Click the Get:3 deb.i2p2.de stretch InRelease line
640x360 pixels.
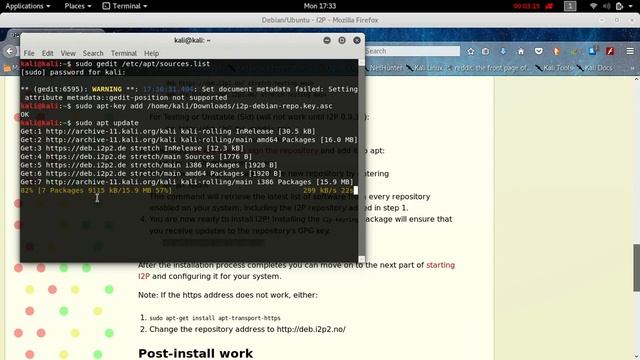[x=132, y=148]
